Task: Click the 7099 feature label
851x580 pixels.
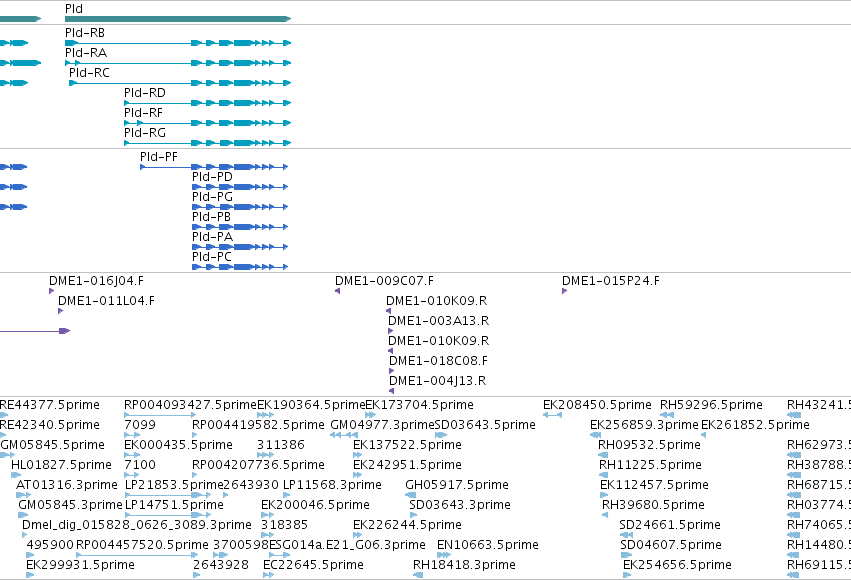Action: 140,425
